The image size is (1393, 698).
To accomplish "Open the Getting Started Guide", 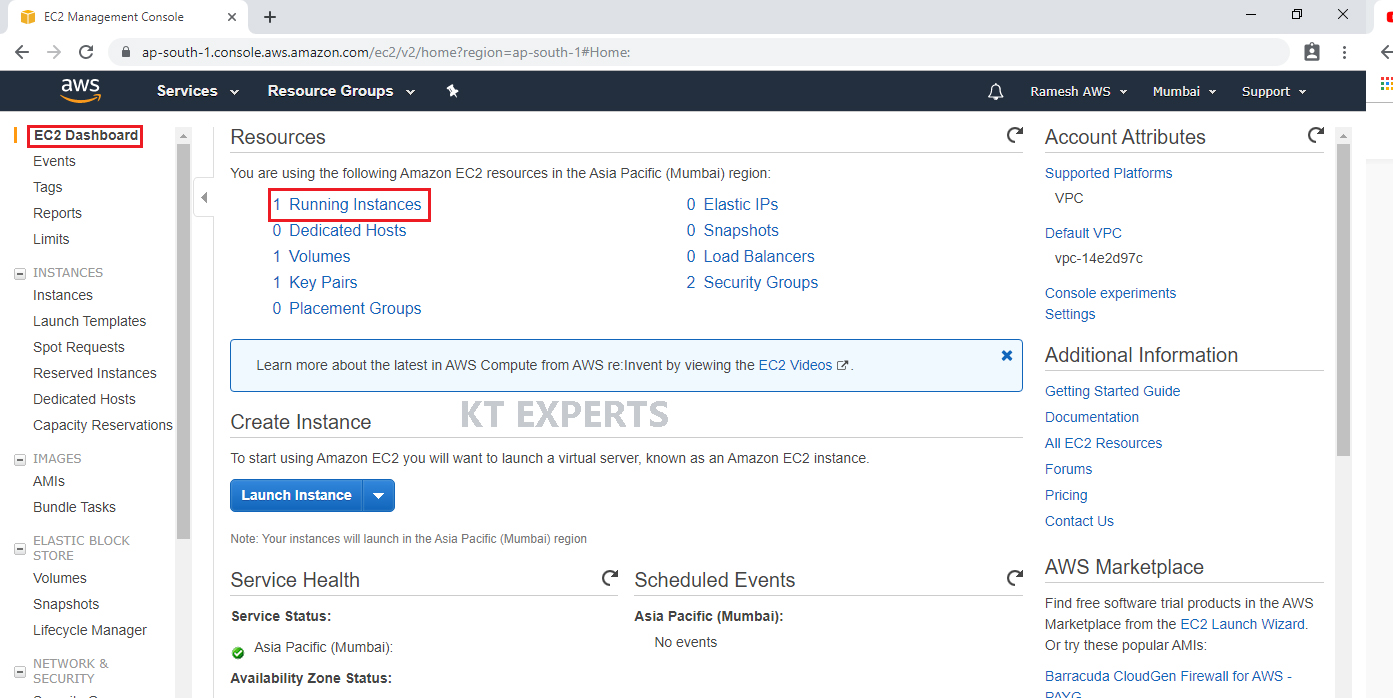I will (x=1112, y=391).
